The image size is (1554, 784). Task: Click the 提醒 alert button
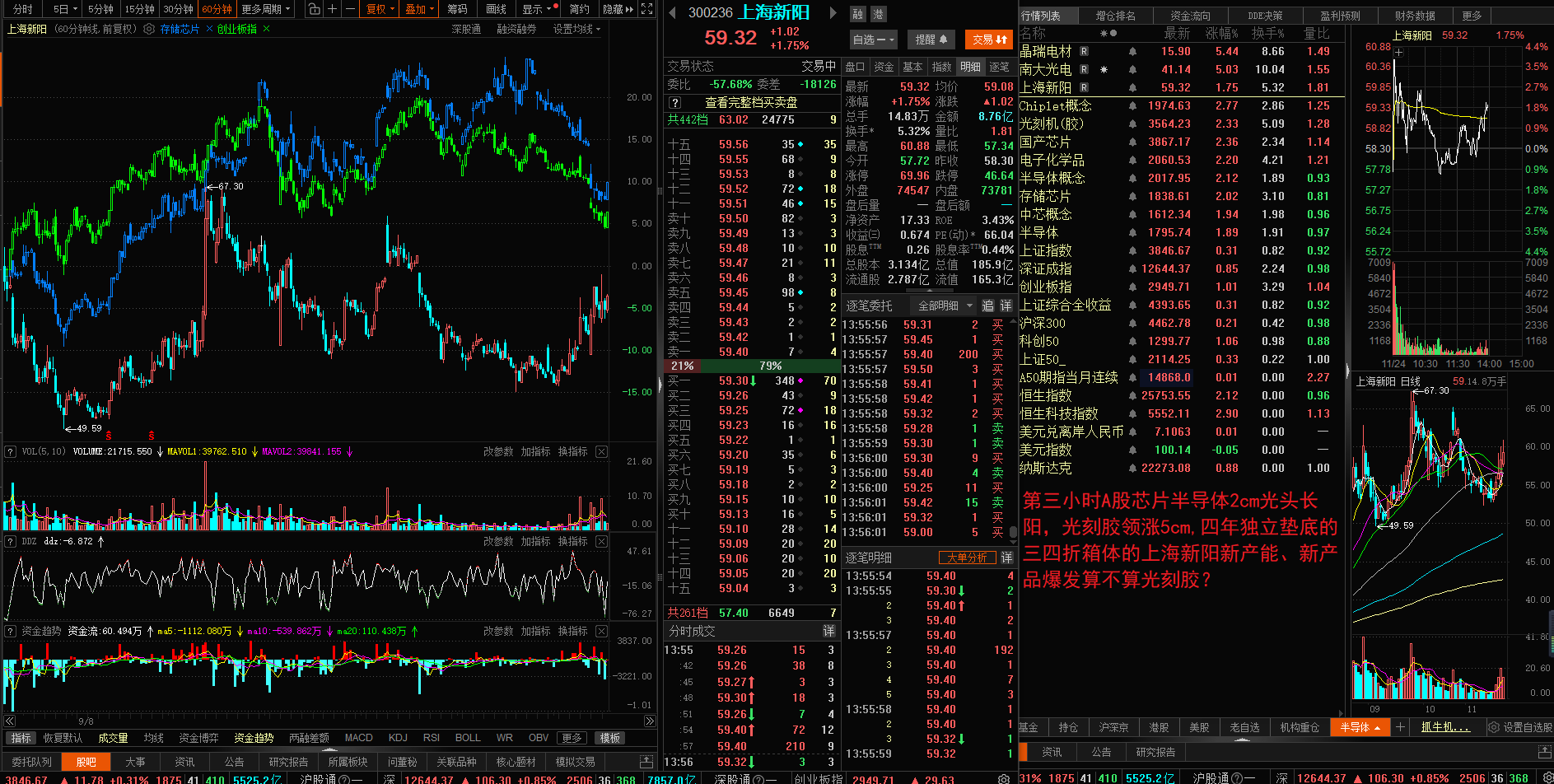click(931, 39)
